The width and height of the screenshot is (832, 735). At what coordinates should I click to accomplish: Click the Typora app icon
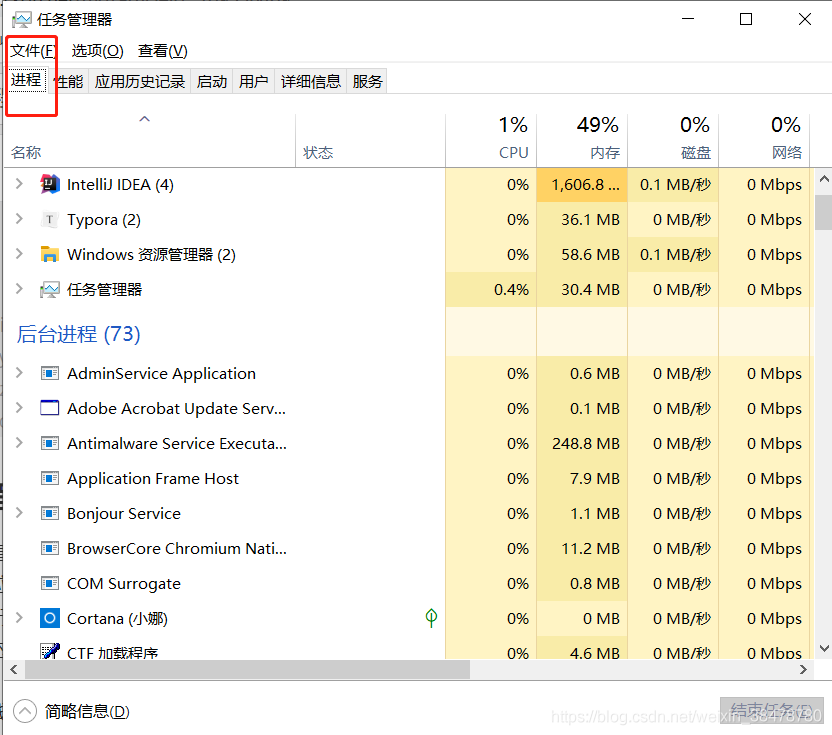coord(49,219)
